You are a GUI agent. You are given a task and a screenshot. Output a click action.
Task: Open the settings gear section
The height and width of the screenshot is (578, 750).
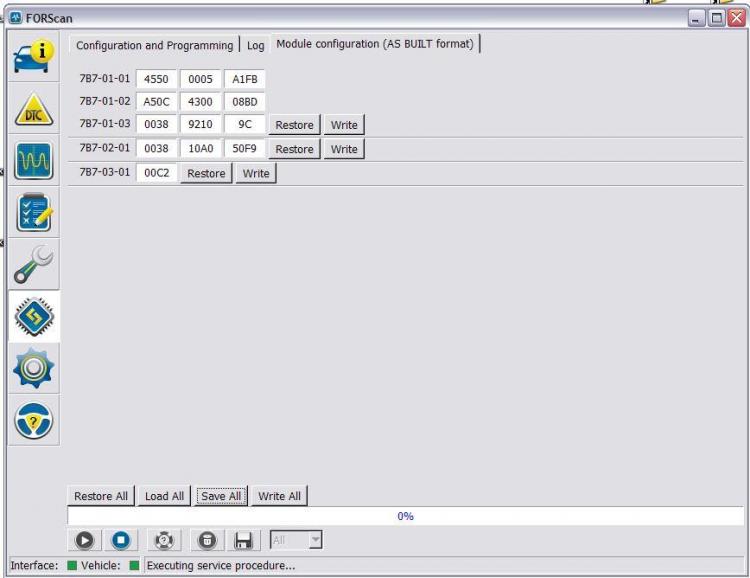coord(33,368)
